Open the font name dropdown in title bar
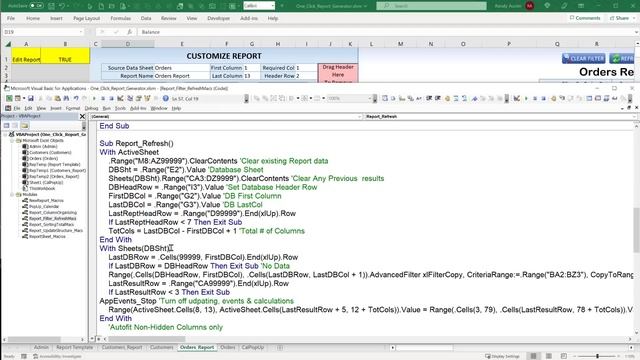Image resolution: width=640 pixels, height=360 pixels. click(x=273, y=6)
